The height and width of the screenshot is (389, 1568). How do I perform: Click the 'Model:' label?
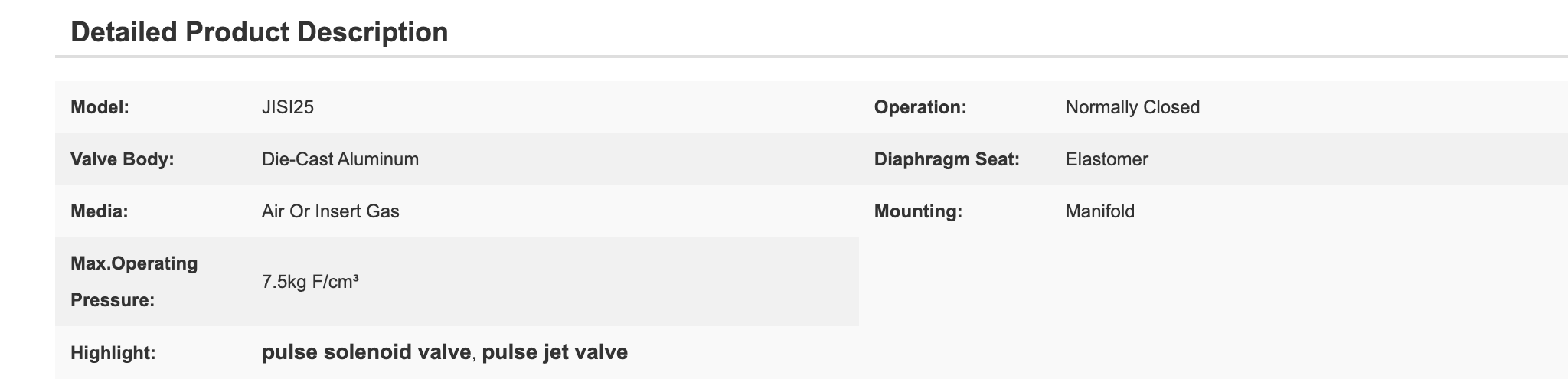(x=100, y=107)
